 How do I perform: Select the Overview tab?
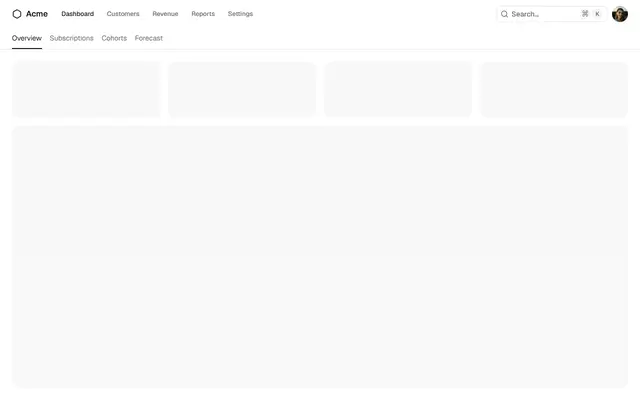click(x=27, y=38)
